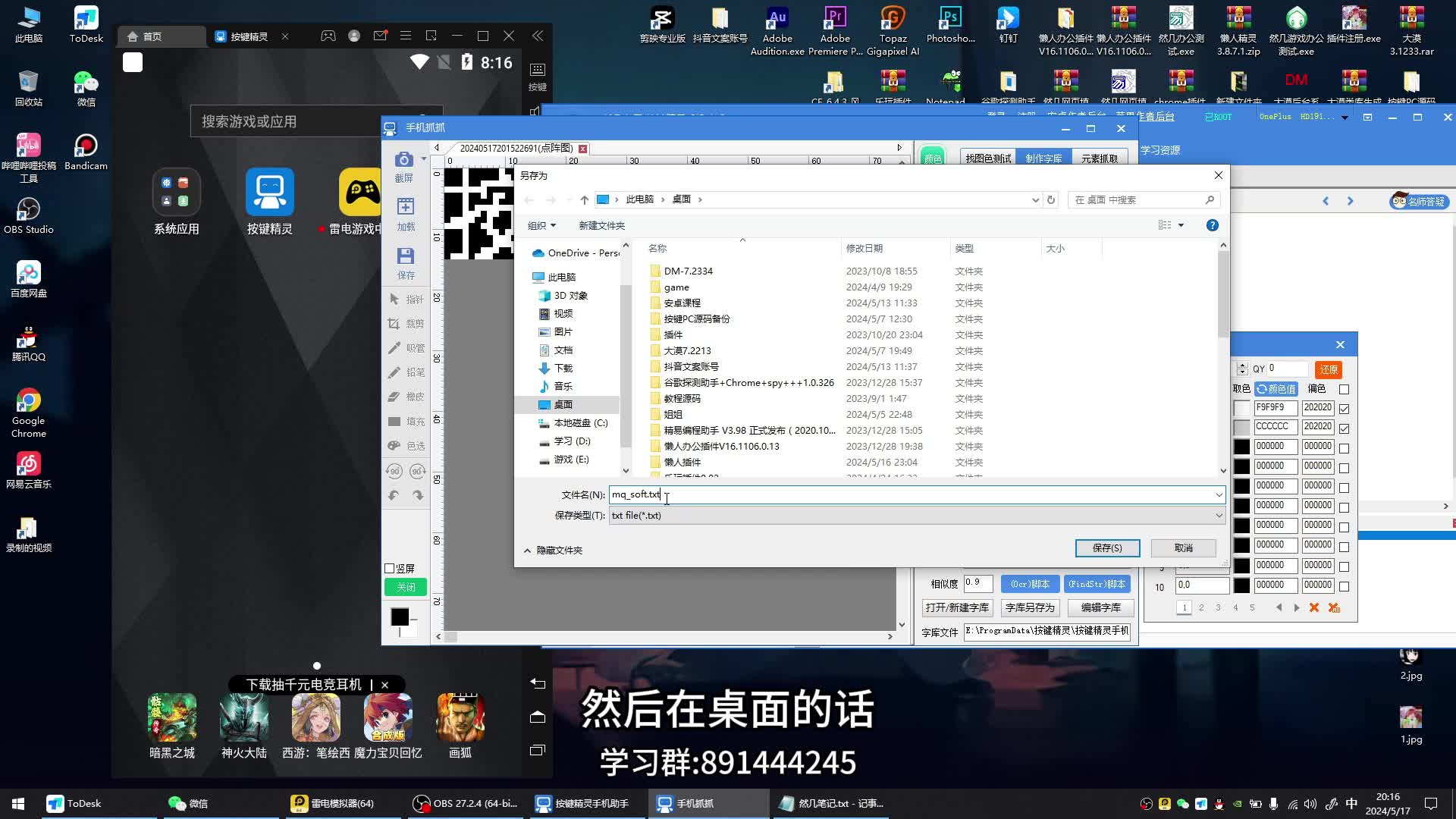Check the 偏色 checkbox beside CCCCCC row
Image resolution: width=1456 pixels, height=819 pixels.
(1345, 426)
